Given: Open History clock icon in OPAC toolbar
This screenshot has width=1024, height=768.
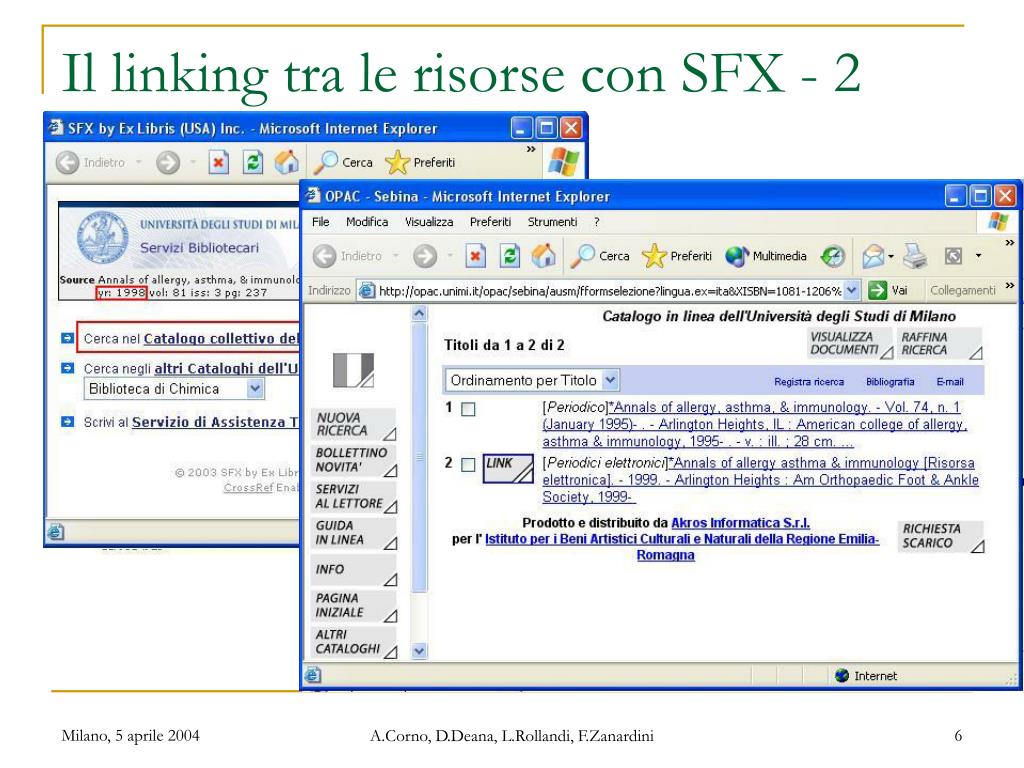Looking at the screenshot, I should tap(833, 256).
